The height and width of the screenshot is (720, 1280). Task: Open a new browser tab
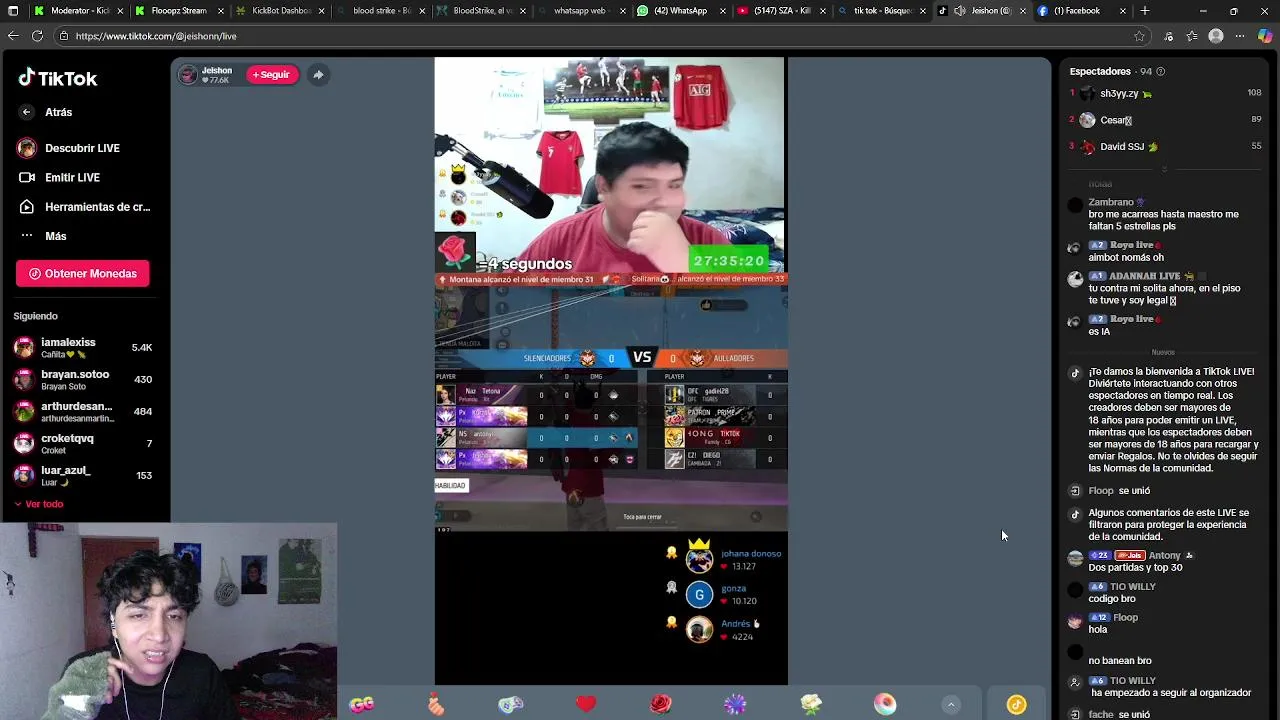click(x=1145, y=11)
